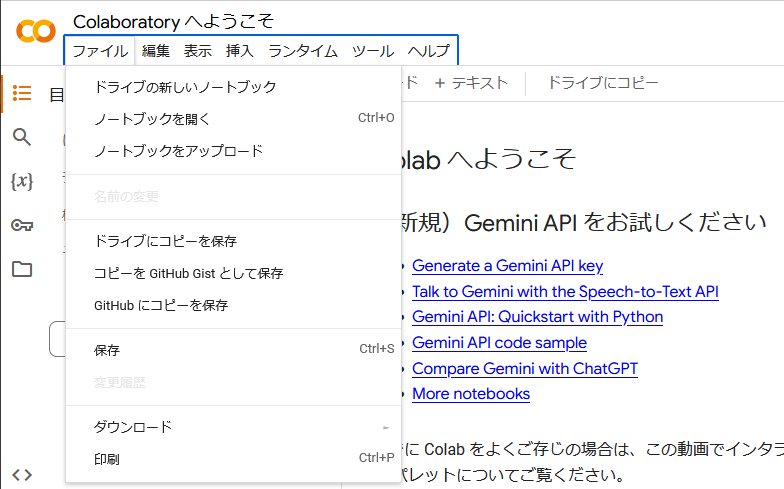Choose 保存 menu entry
This screenshot has height=489, width=784.
(234, 350)
